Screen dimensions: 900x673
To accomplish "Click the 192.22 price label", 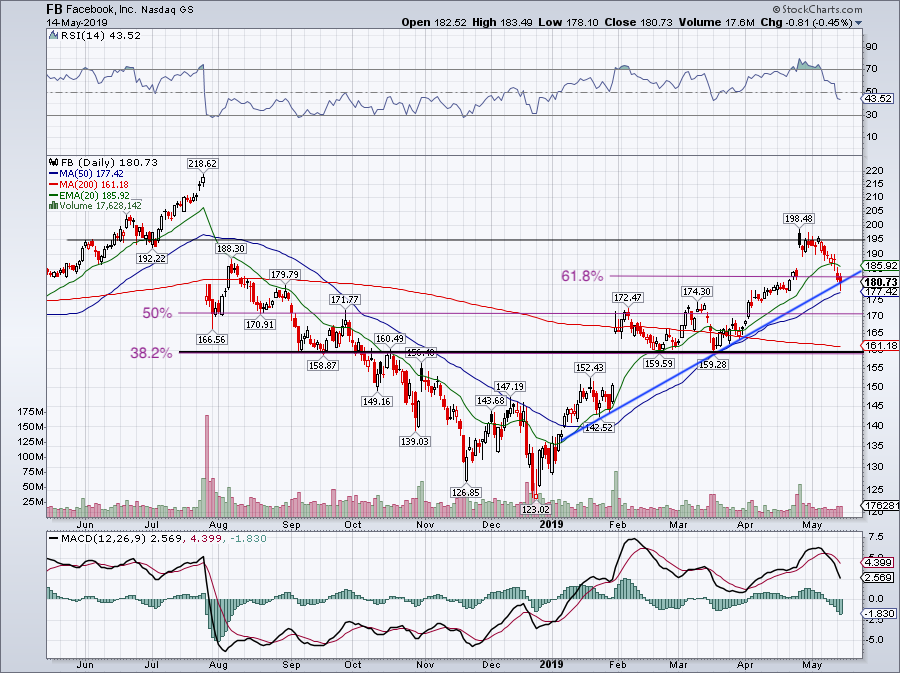I will coord(152,258).
